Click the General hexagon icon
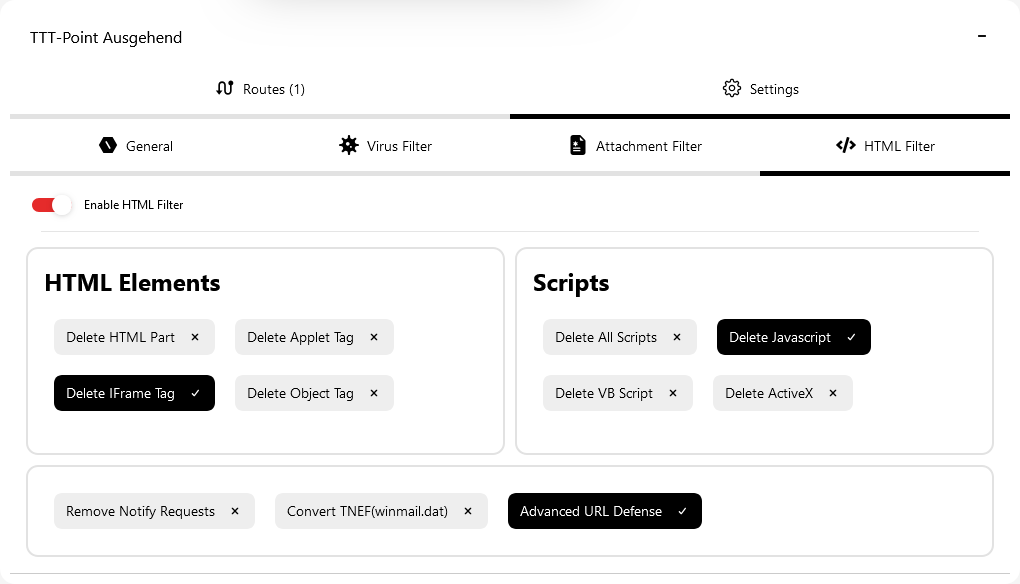The width and height of the screenshot is (1020, 584). 108,146
